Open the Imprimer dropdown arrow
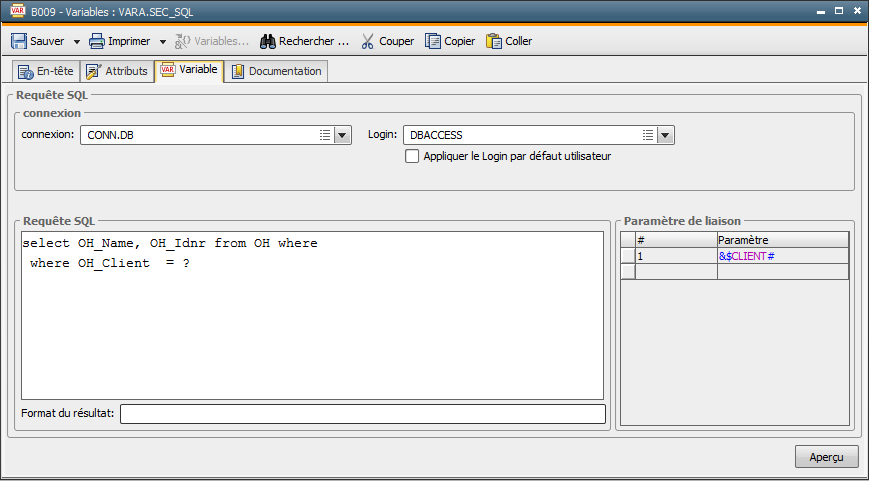The width and height of the screenshot is (869, 481). [163, 42]
